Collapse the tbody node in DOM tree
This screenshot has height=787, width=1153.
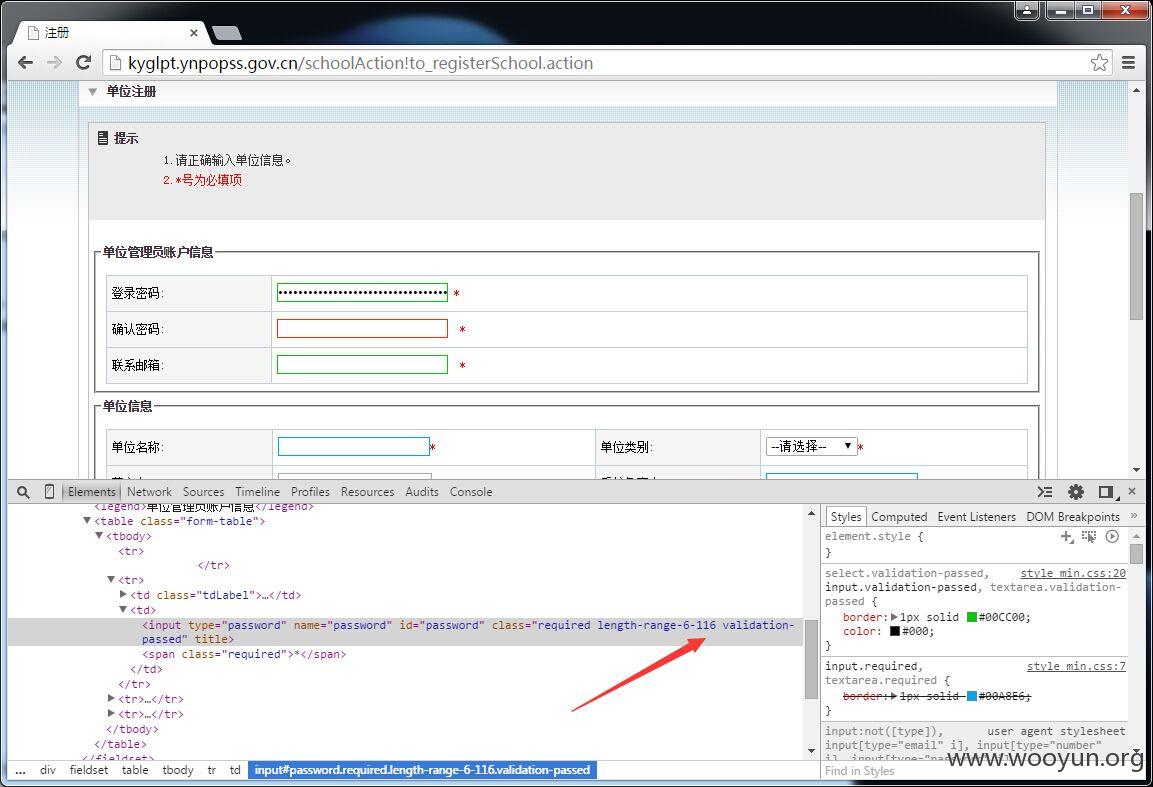pos(99,535)
